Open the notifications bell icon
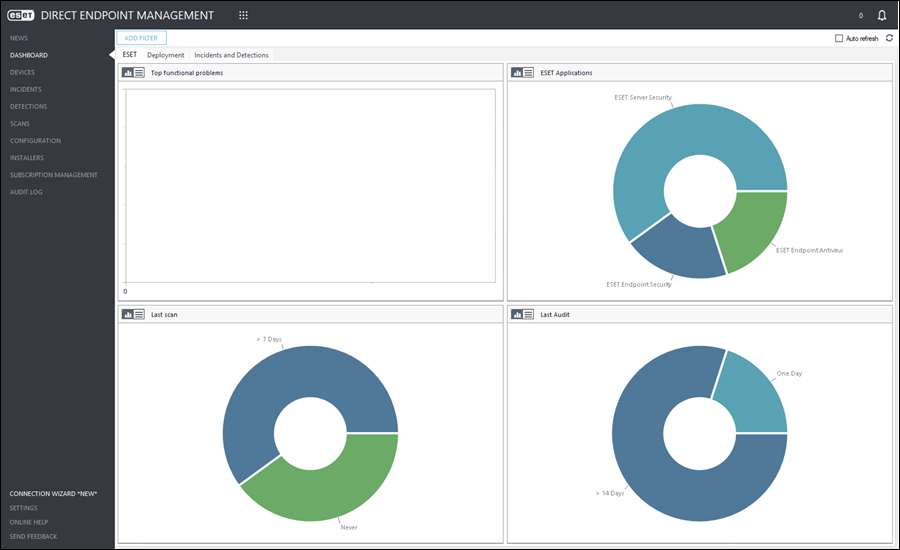Screen dimensions: 900x550 [x=882, y=16]
